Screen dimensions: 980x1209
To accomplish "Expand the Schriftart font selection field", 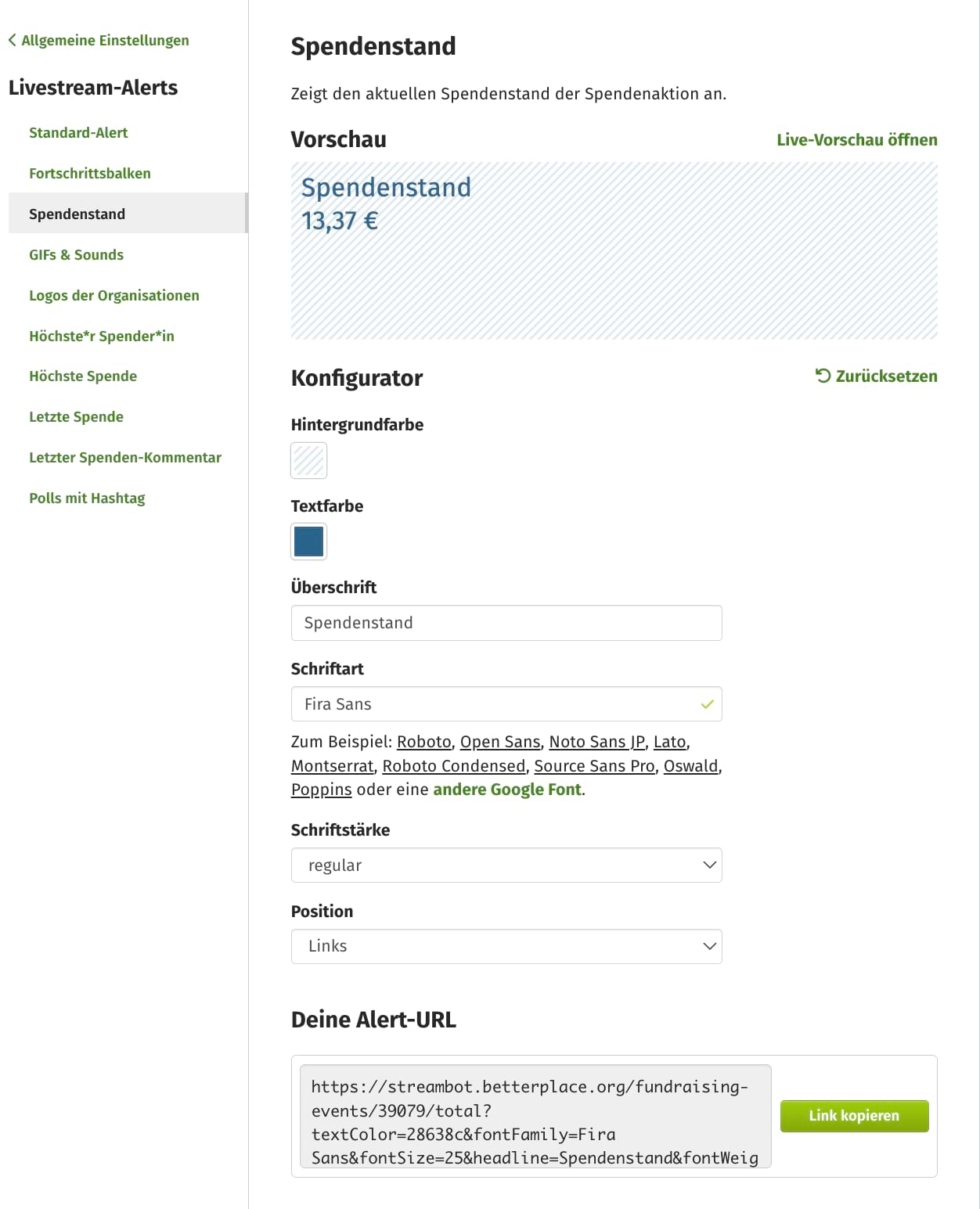I will [x=506, y=703].
